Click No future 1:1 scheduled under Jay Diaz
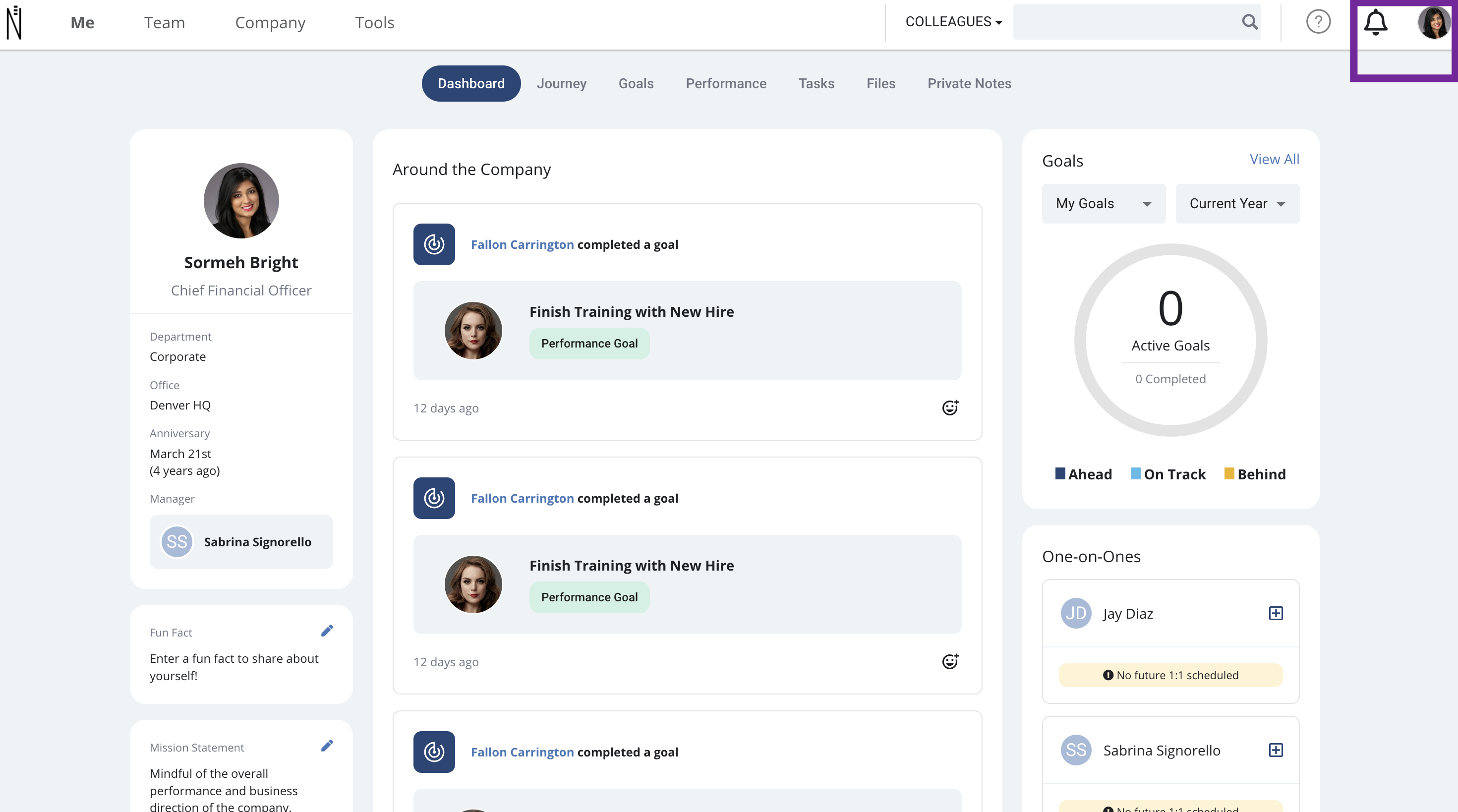Viewport: 1458px width, 812px height. pos(1170,675)
